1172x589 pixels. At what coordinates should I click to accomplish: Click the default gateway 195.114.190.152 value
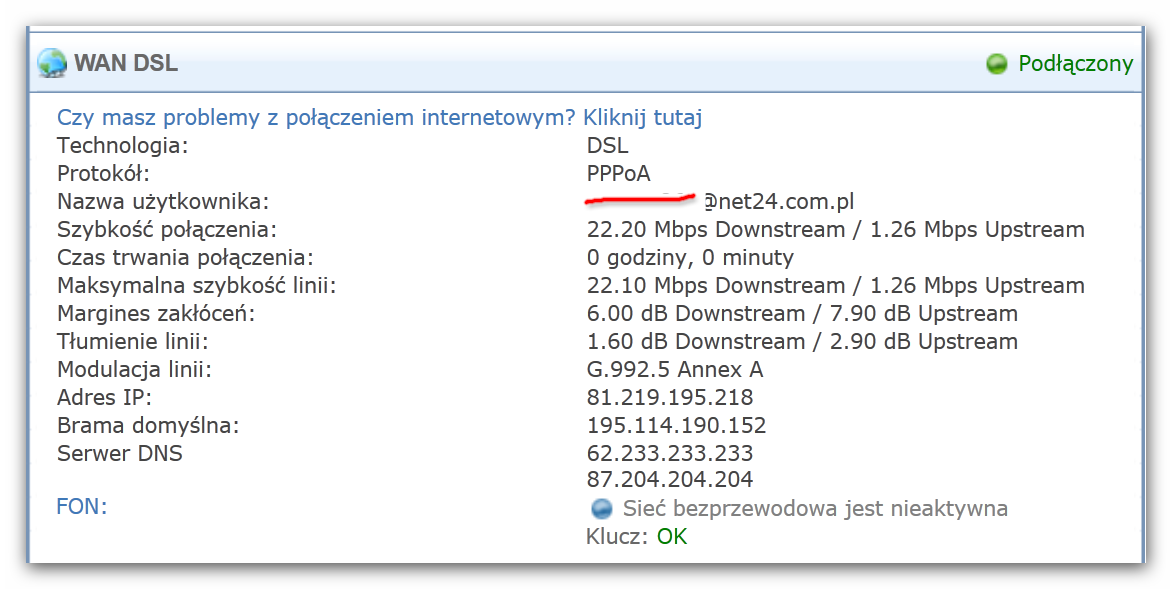676,425
